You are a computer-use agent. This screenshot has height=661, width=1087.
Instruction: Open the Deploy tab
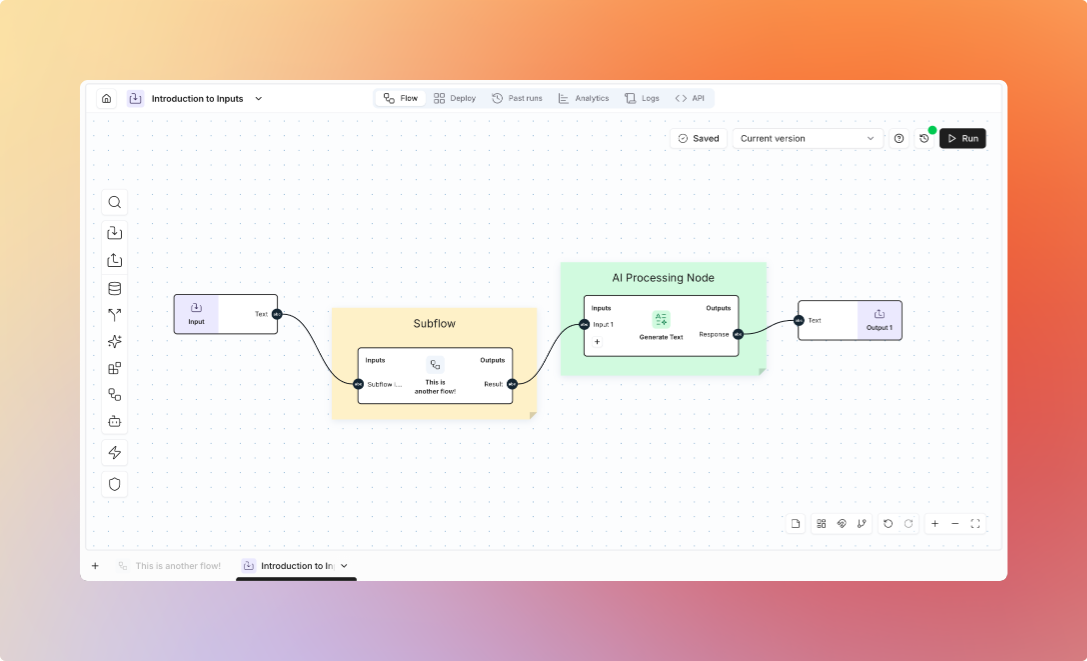pos(455,98)
